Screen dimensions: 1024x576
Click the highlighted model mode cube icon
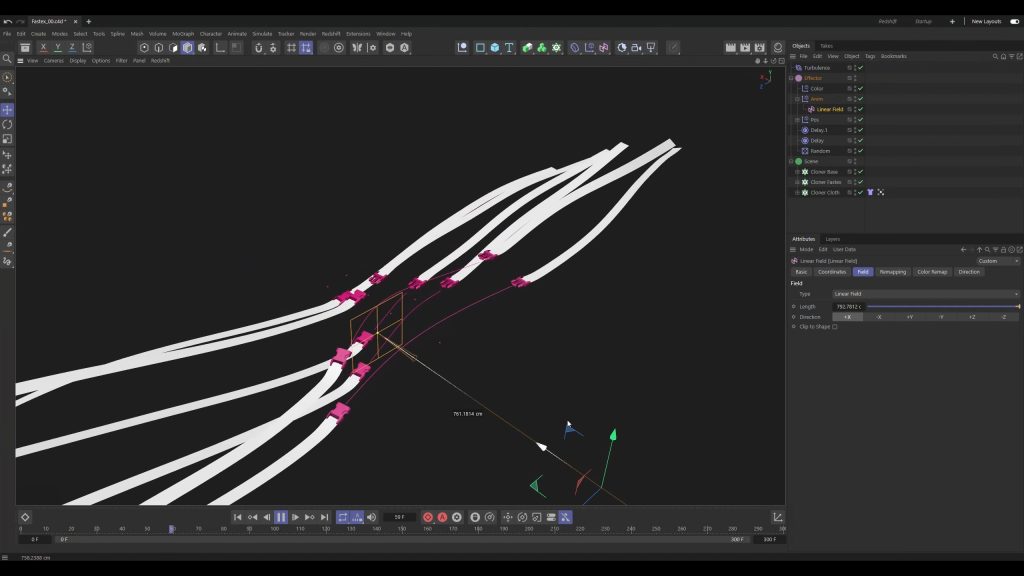click(x=187, y=48)
